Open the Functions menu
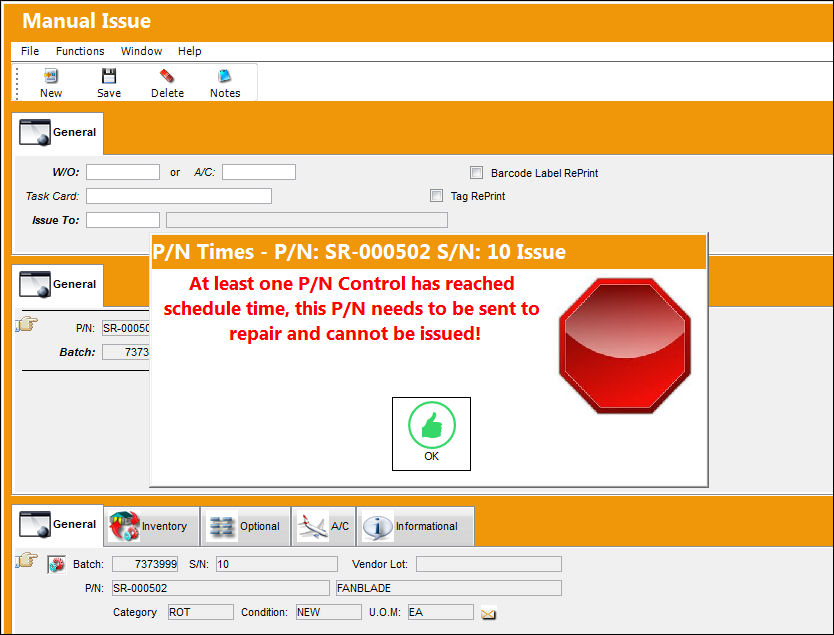Image resolution: width=834 pixels, height=635 pixels. tap(80, 51)
